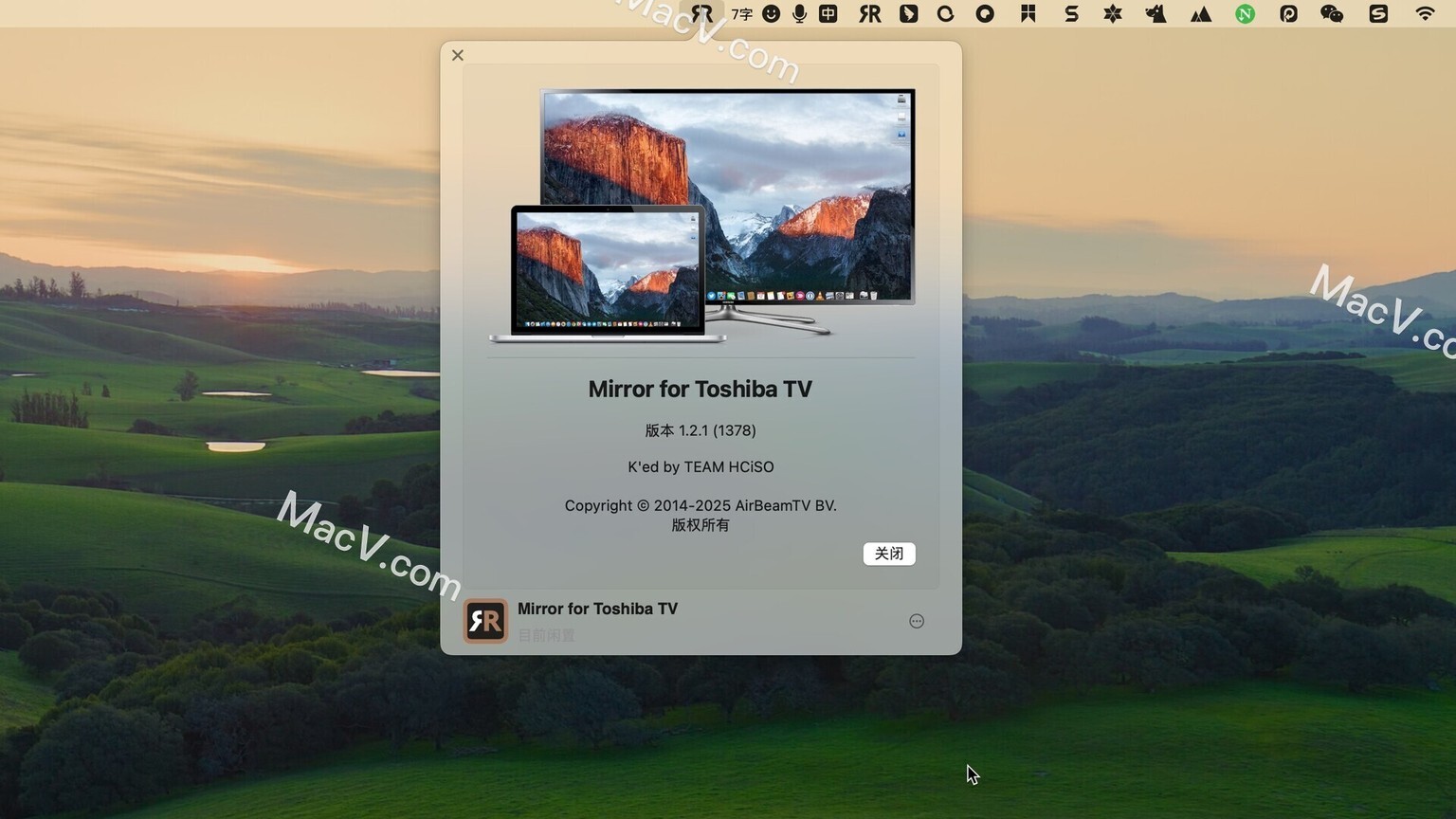The width and height of the screenshot is (1456, 819).
Task: Click the open ring C-shaped menu bar icon
Action: [945, 13]
